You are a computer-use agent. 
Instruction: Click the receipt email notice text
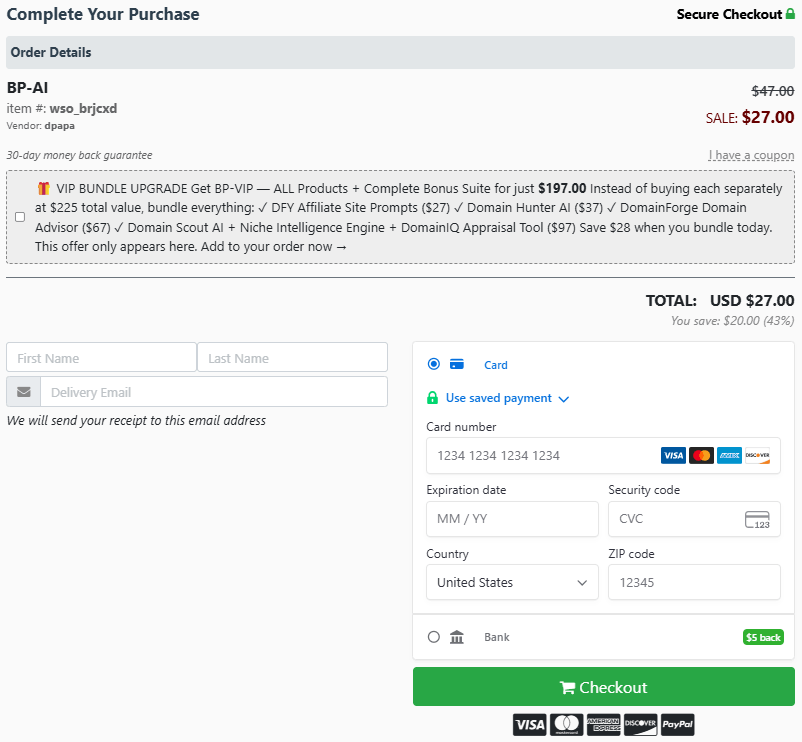pyautogui.click(x=136, y=421)
